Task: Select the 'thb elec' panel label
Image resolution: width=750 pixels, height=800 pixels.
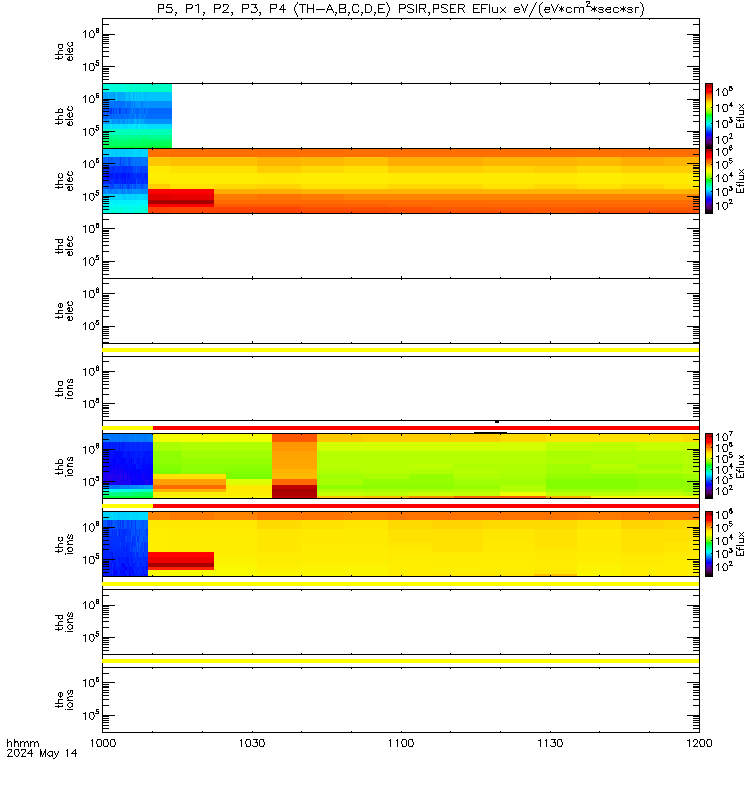Action: coord(65,116)
